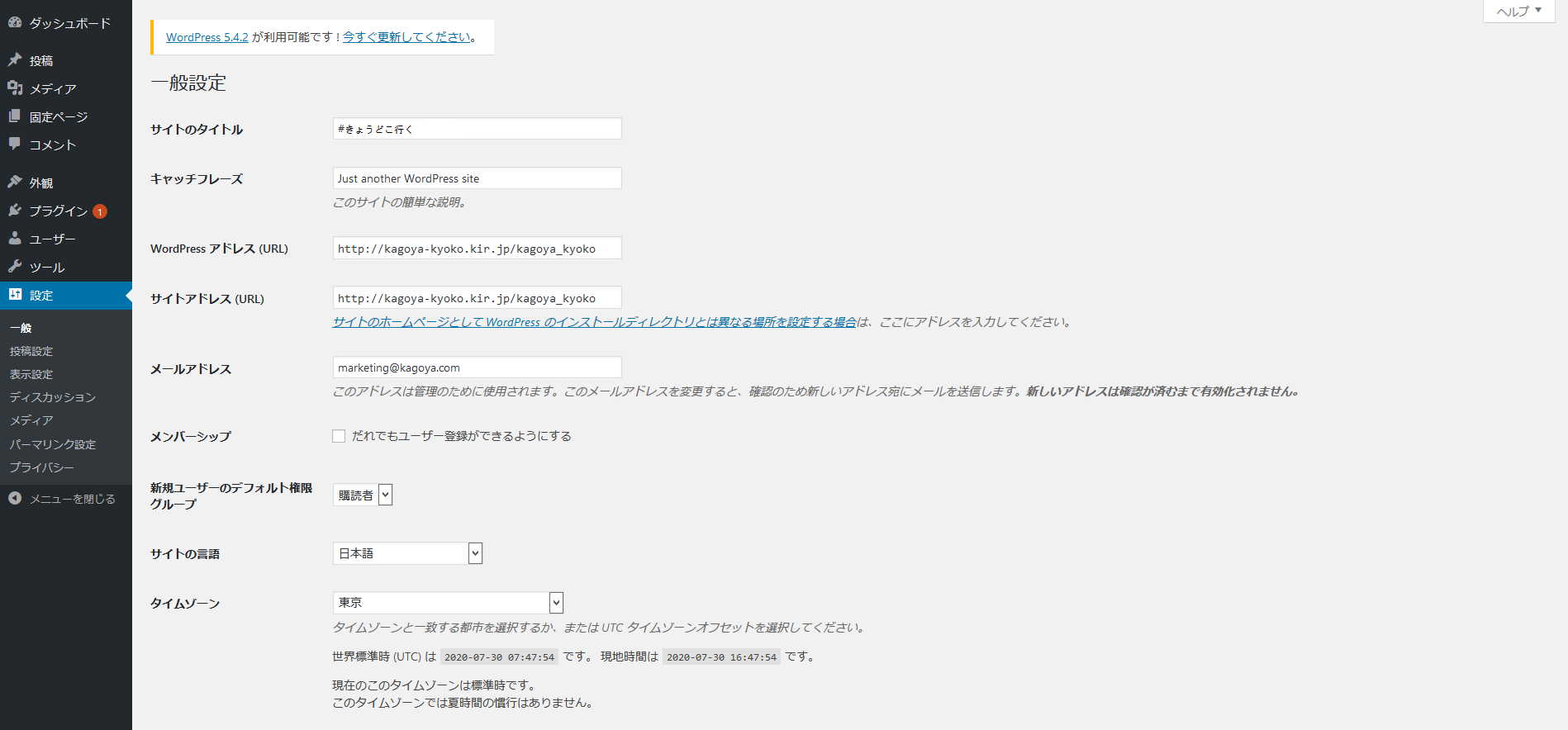Expand the site language dropdown

click(x=407, y=553)
